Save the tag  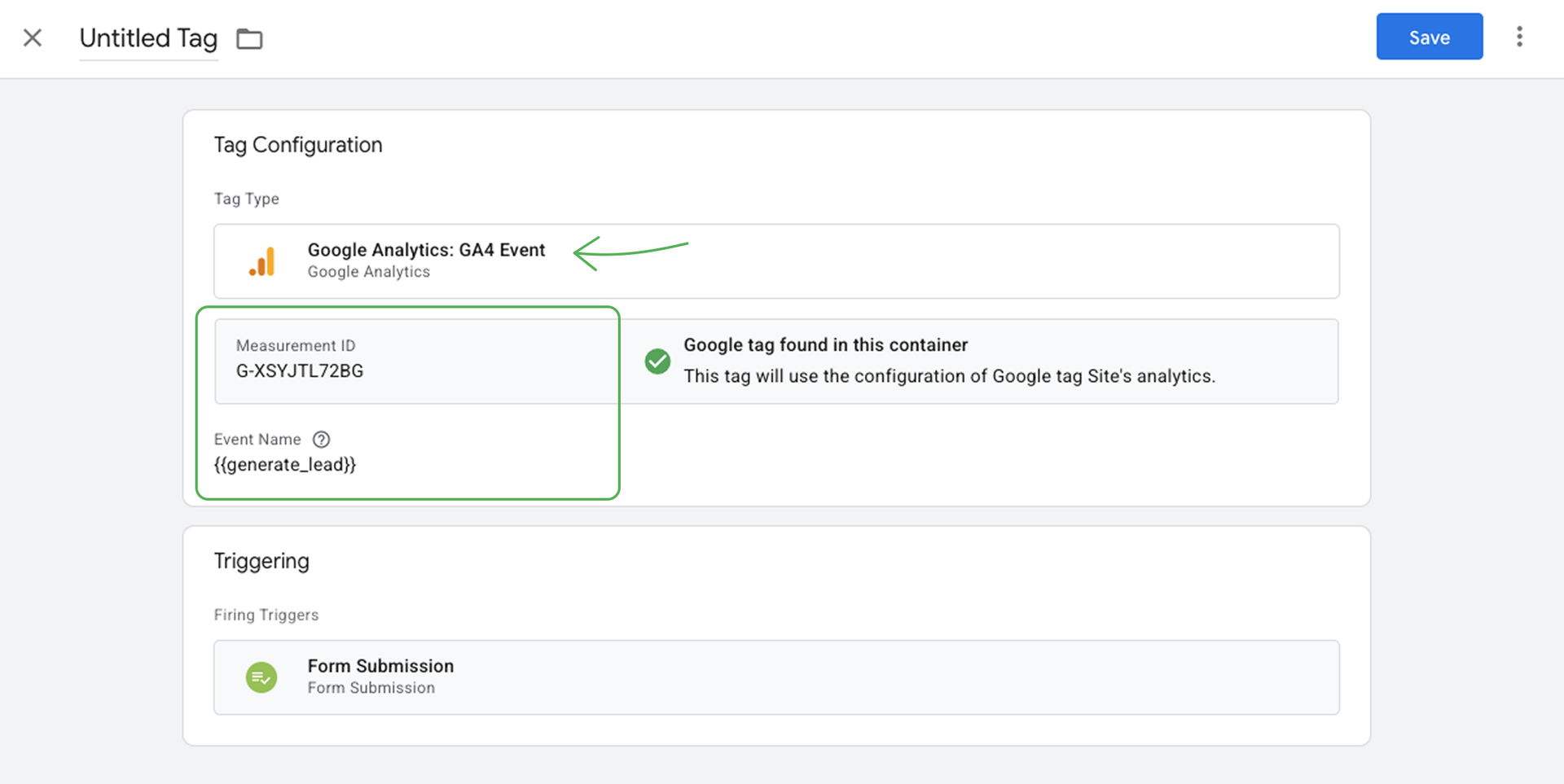point(1429,37)
